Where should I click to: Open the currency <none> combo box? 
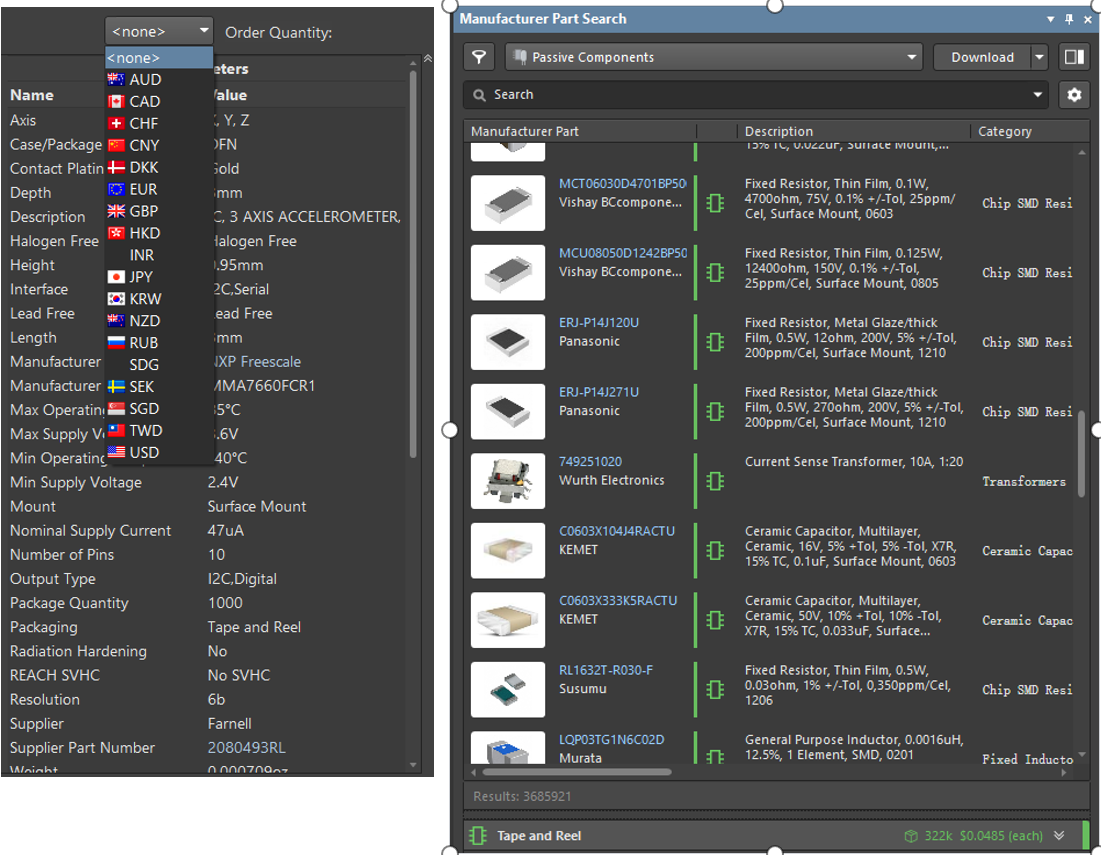click(x=159, y=32)
